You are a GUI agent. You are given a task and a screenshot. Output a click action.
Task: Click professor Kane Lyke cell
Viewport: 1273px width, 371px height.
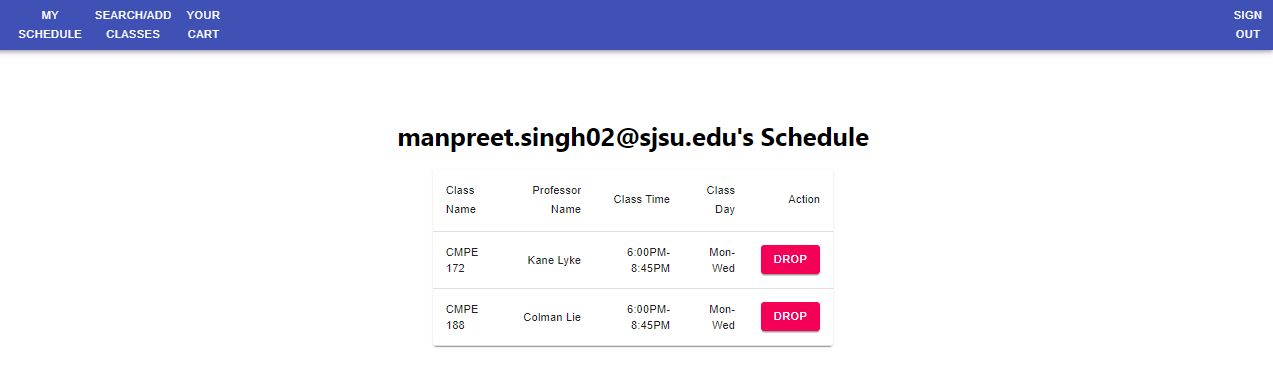coord(554,260)
